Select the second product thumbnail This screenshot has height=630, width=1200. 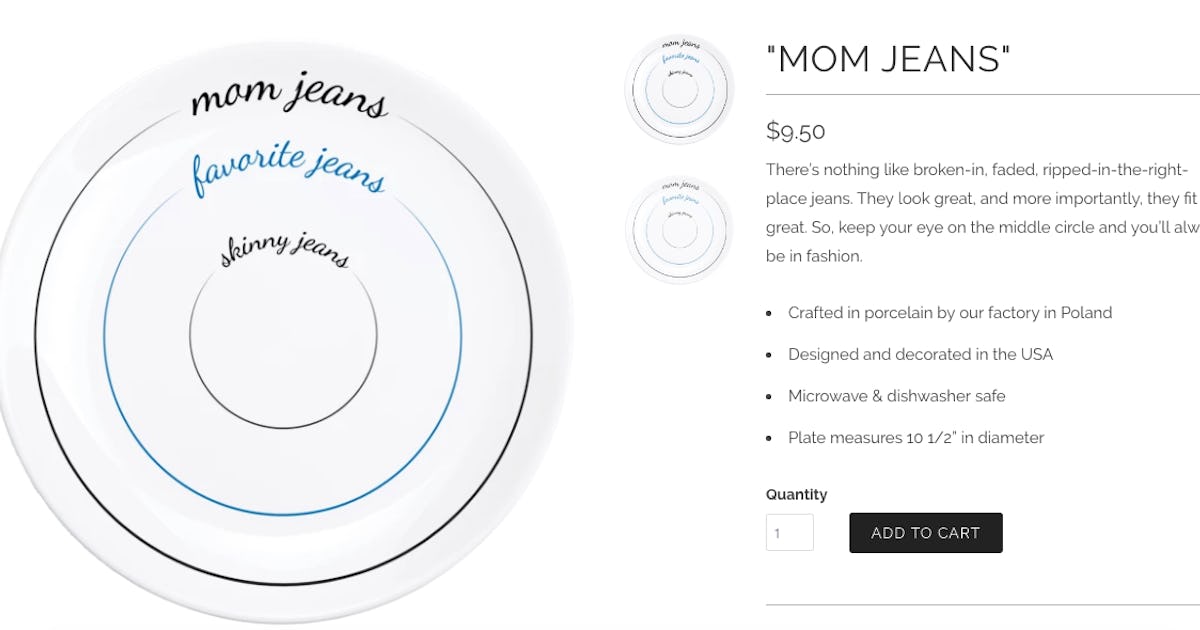click(678, 230)
